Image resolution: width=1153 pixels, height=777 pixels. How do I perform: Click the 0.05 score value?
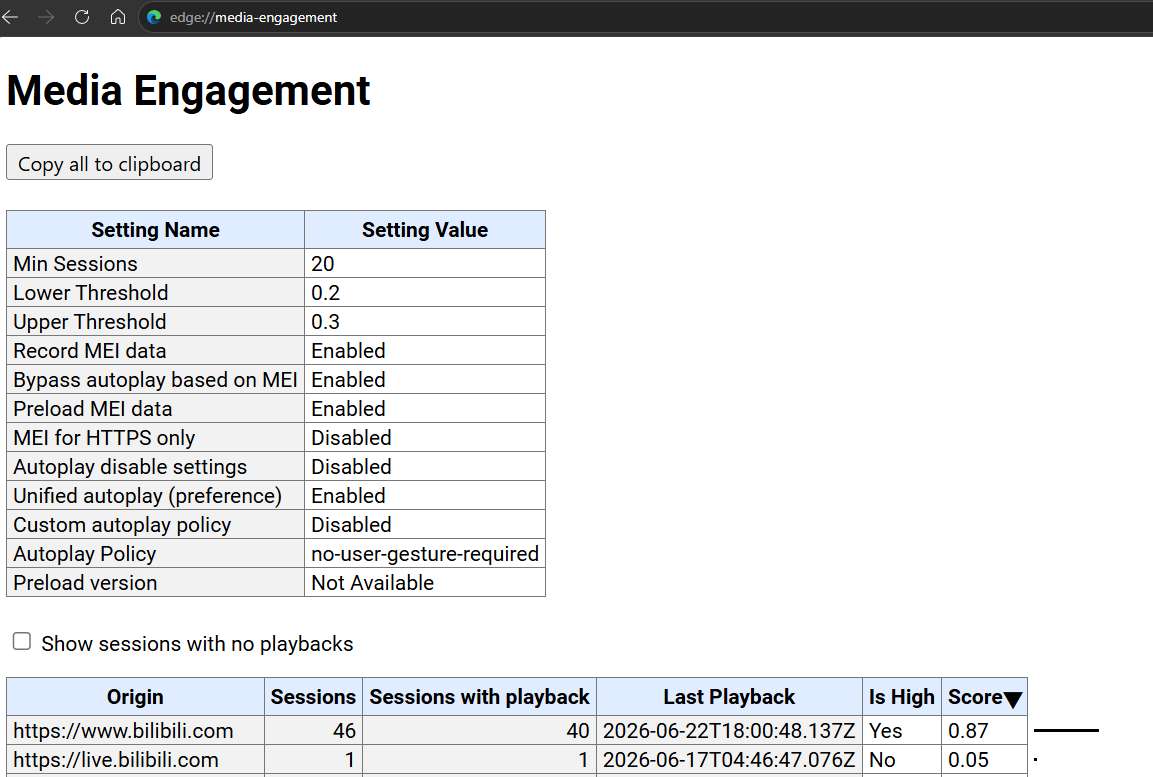point(968,759)
